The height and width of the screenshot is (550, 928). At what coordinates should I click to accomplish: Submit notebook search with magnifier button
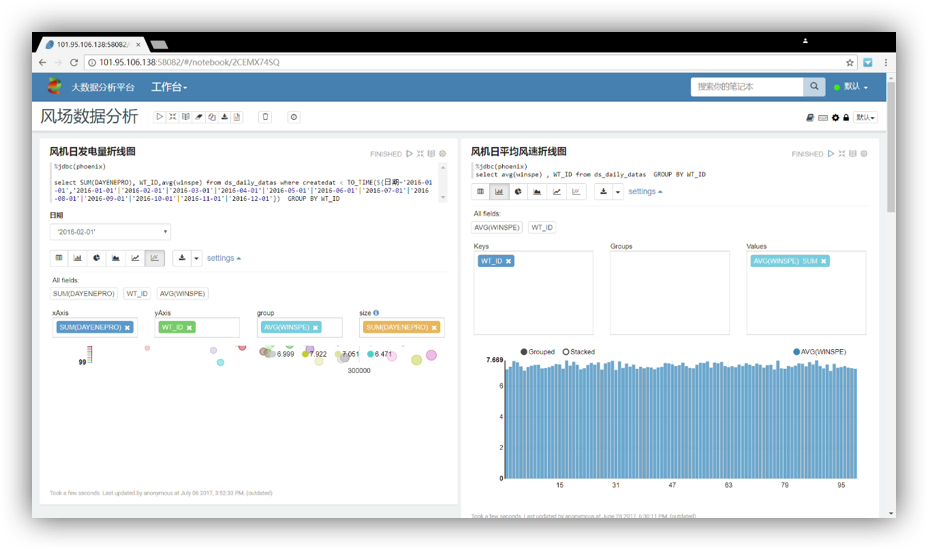click(x=814, y=86)
